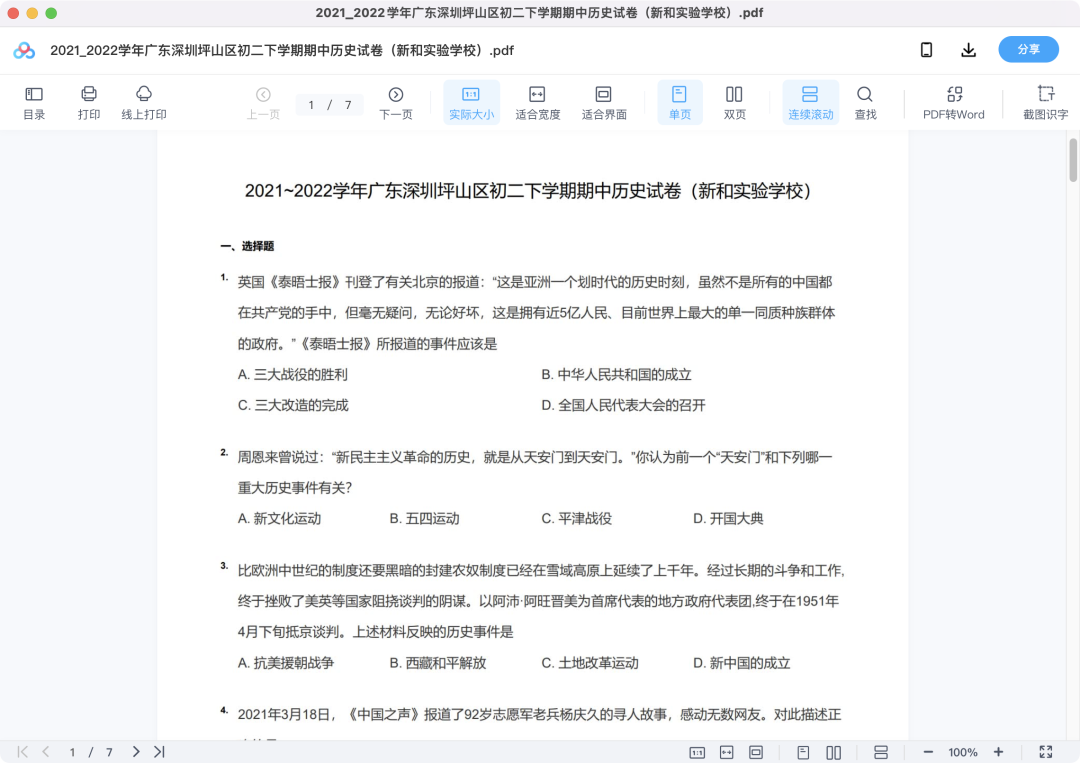The height and width of the screenshot is (763, 1080).
Task: Jump to last page in bottom bar
Action: [159, 752]
